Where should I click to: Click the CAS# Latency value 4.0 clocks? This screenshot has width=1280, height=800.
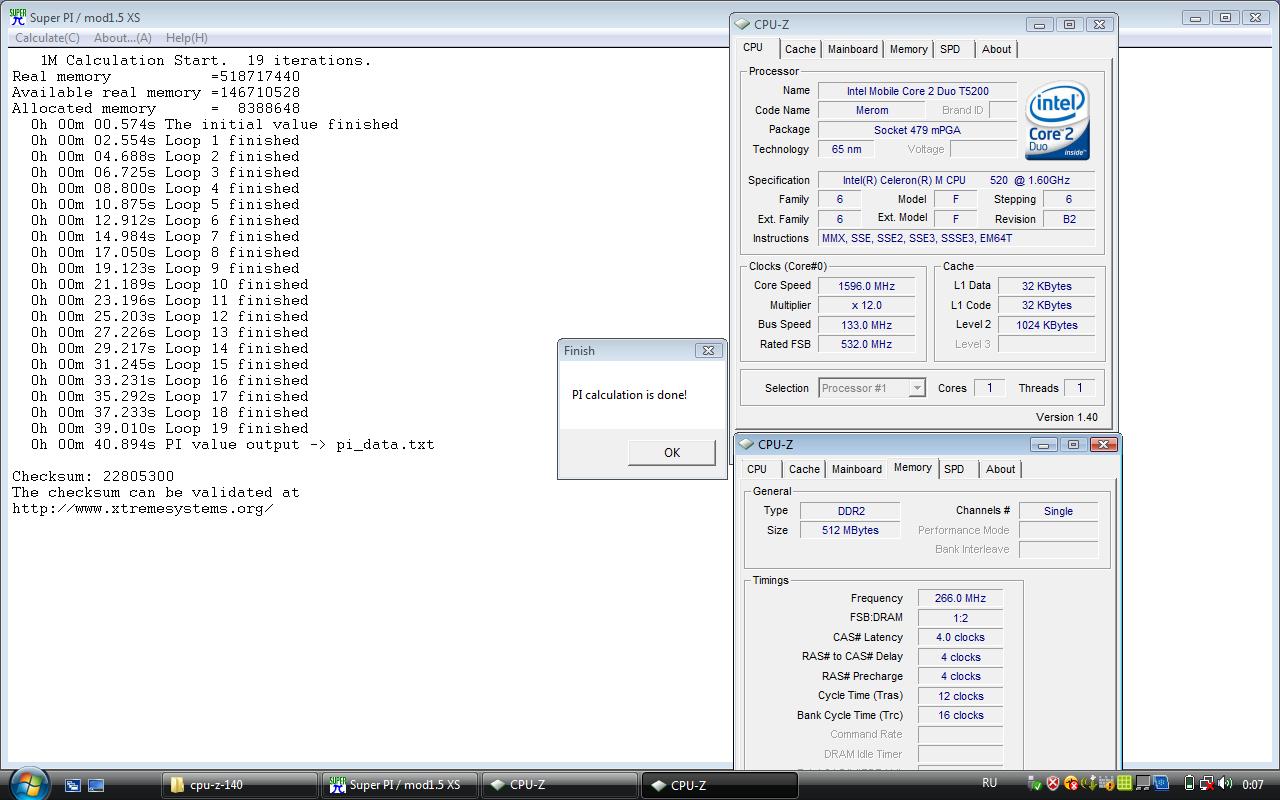pos(960,637)
